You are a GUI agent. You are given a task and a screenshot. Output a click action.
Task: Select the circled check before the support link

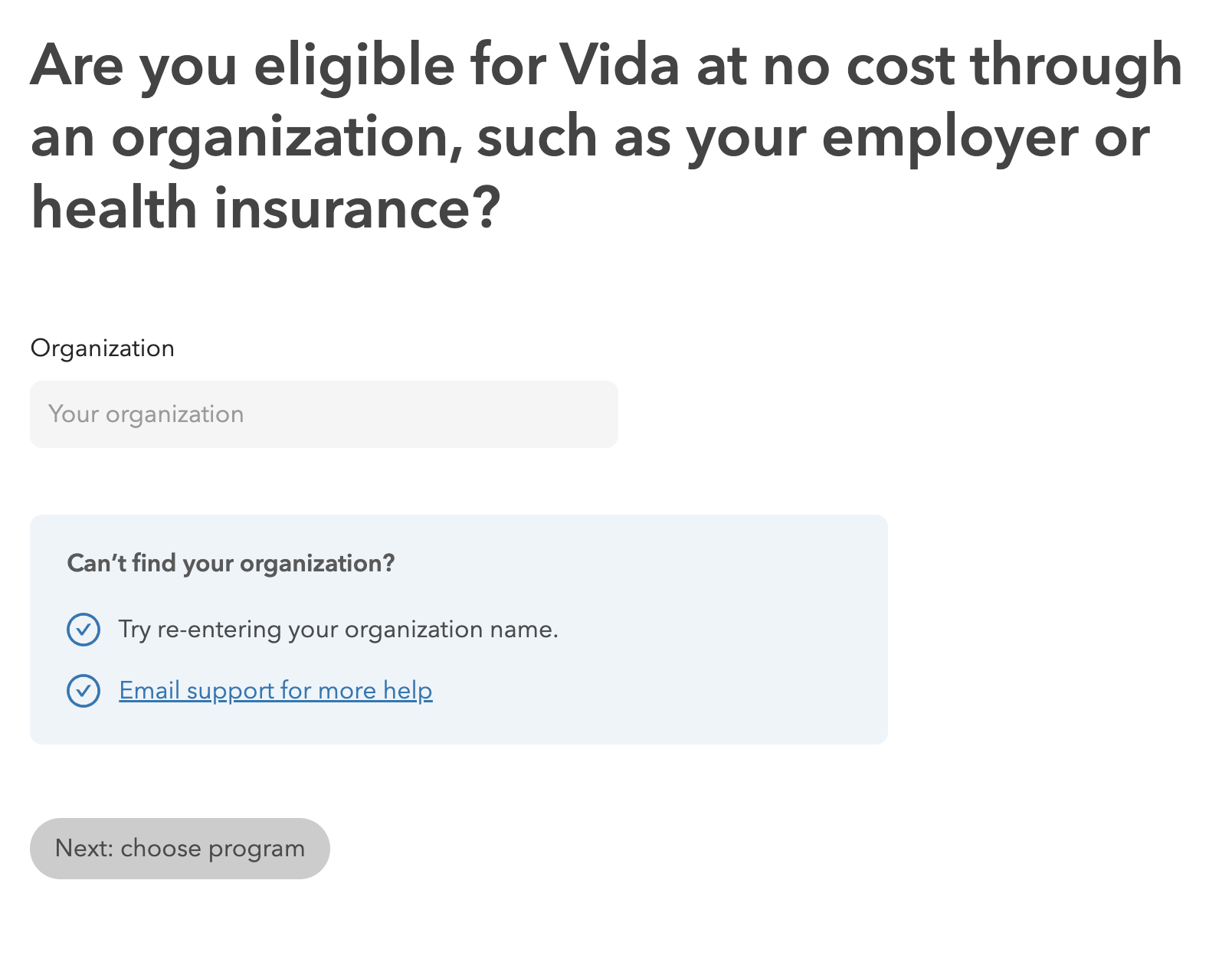pos(84,691)
